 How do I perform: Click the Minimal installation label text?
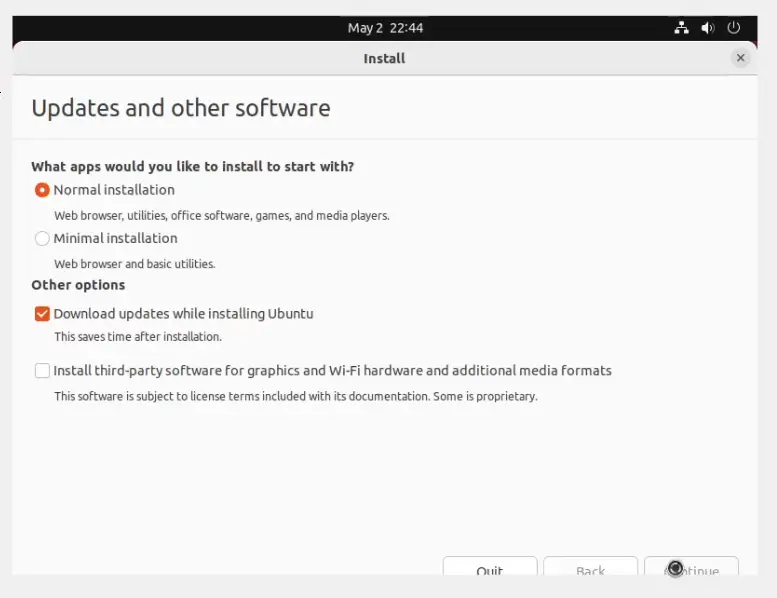tap(115, 238)
